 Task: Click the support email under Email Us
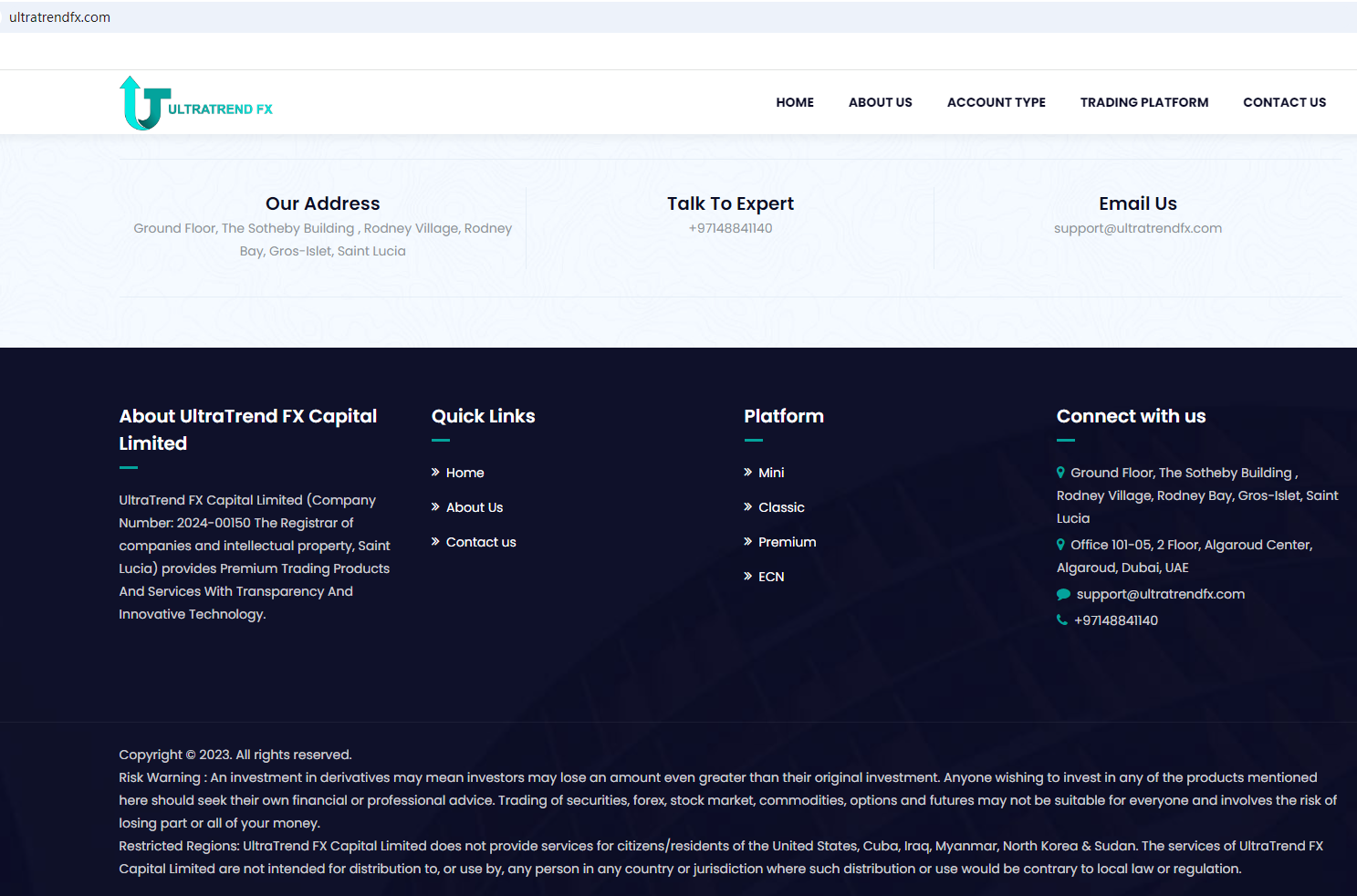tap(1137, 228)
